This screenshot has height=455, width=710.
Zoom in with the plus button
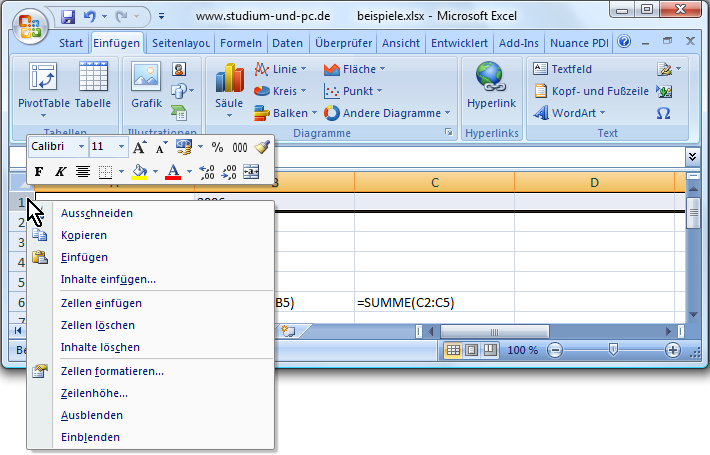point(672,350)
